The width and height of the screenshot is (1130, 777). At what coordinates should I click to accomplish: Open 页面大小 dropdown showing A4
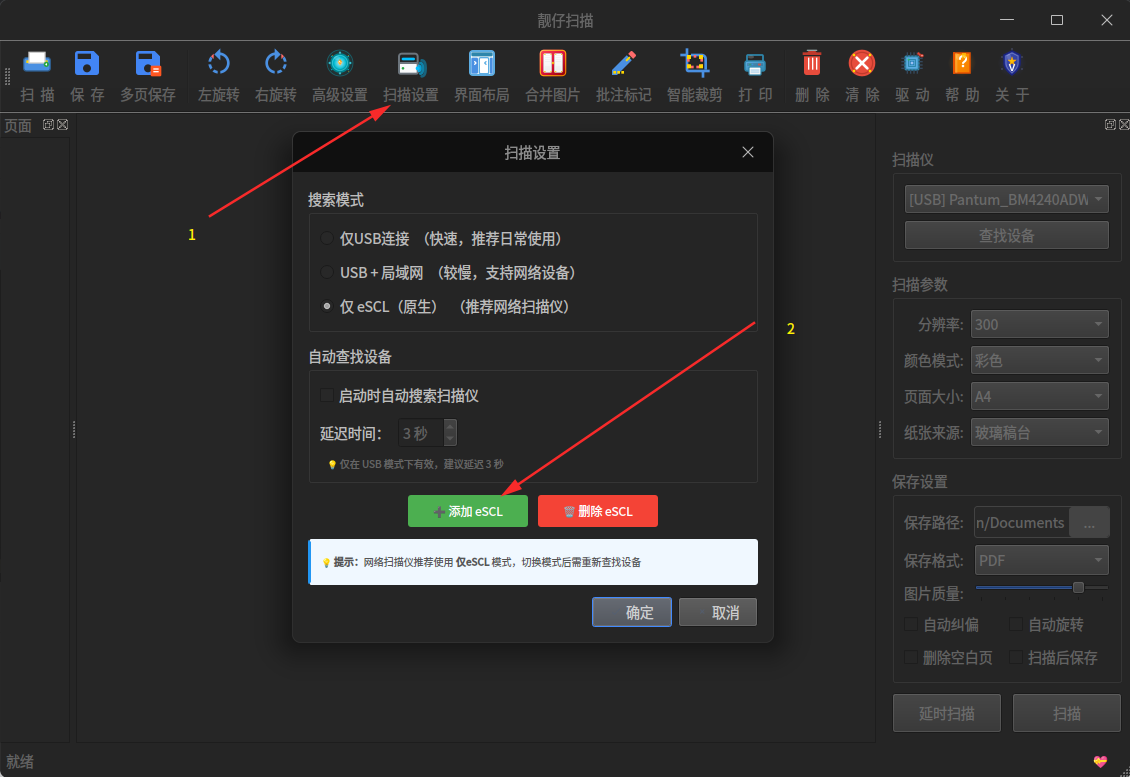(x=1039, y=396)
